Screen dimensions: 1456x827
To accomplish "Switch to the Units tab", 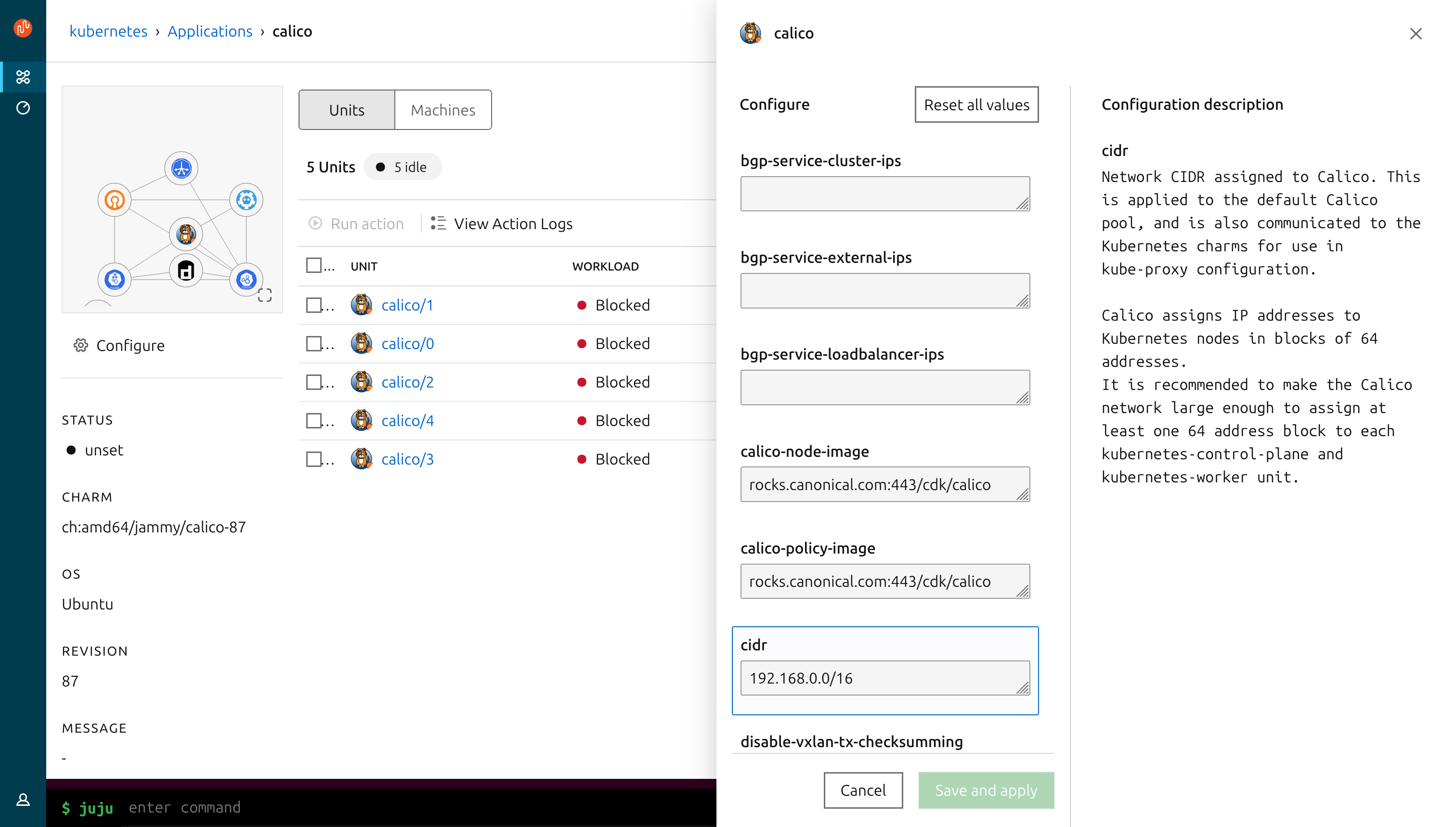I will click(x=347, y=110).
